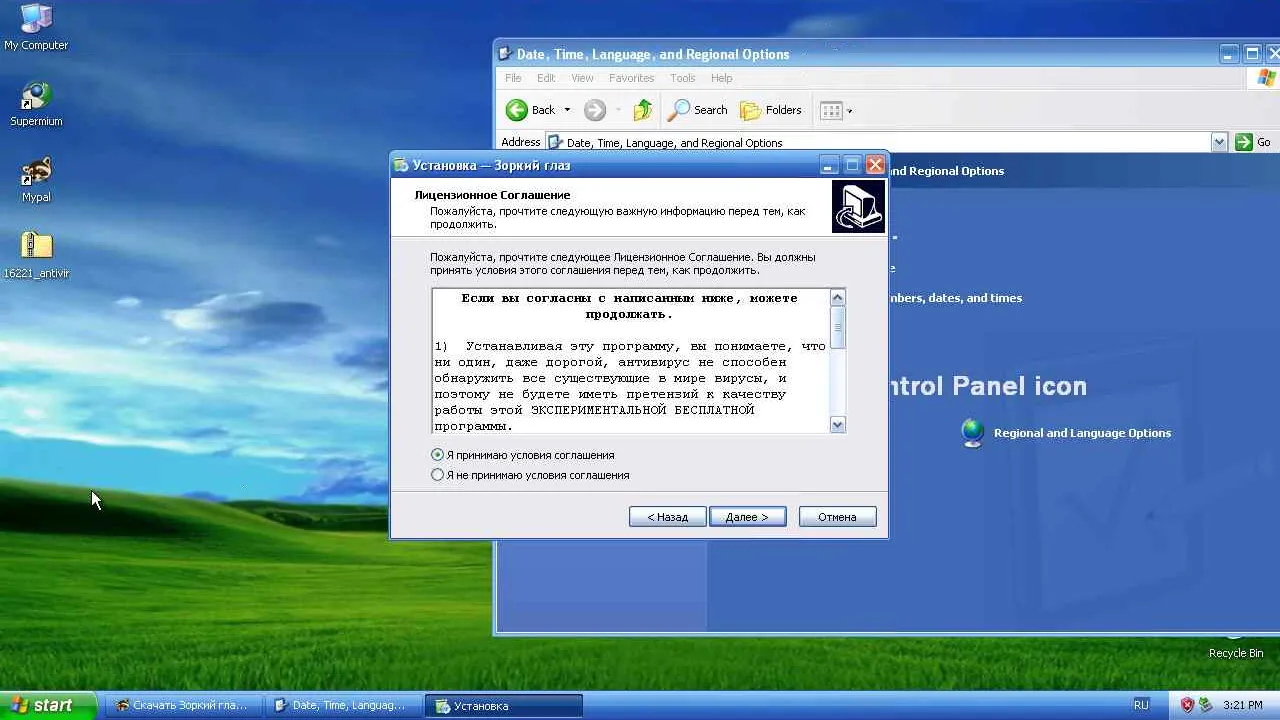The height and width of the screenshot is (720, 1280).
Task: Click the Regional and Language Options globe icon
Action: (x=972, y=433)
